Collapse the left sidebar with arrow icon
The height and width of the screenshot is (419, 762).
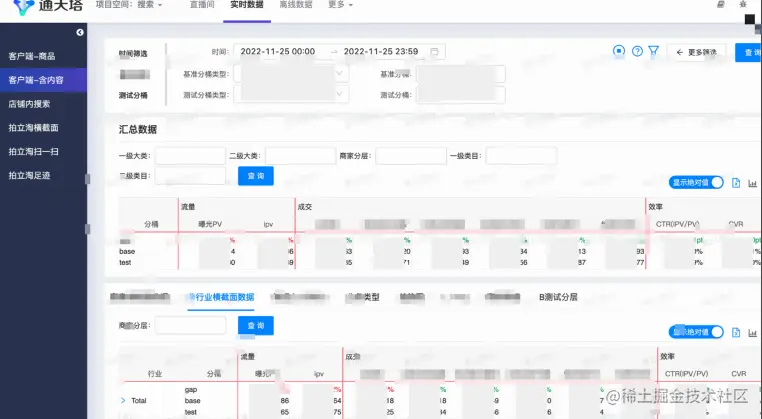pyautogui.click(x=80, y=32)
